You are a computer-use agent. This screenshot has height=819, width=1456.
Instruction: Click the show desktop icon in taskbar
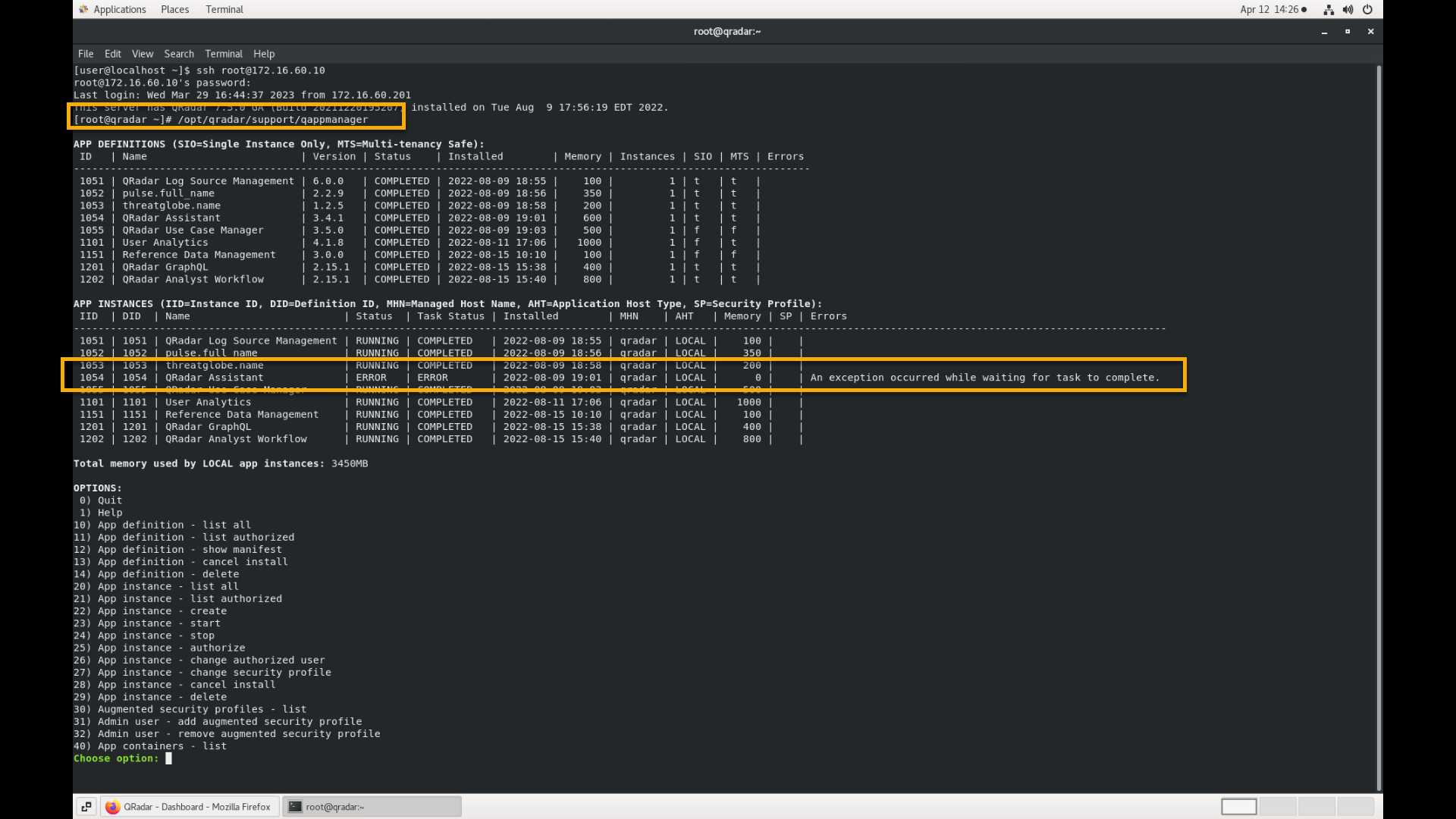(x=86, y=807)
